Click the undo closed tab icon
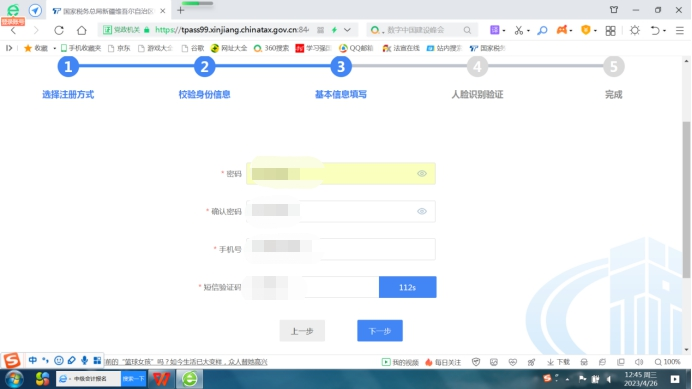The width and height of the screenshot is (692, 389). coord(655,30)
